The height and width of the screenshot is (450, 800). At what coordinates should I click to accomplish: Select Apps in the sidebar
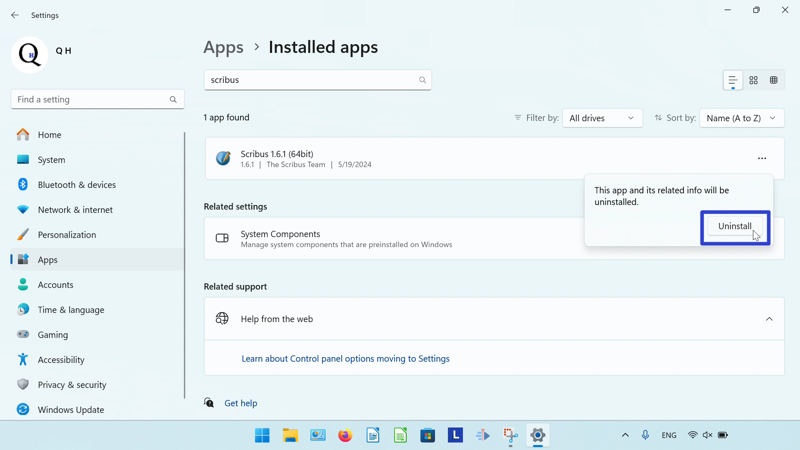click(x=97, y=260)
